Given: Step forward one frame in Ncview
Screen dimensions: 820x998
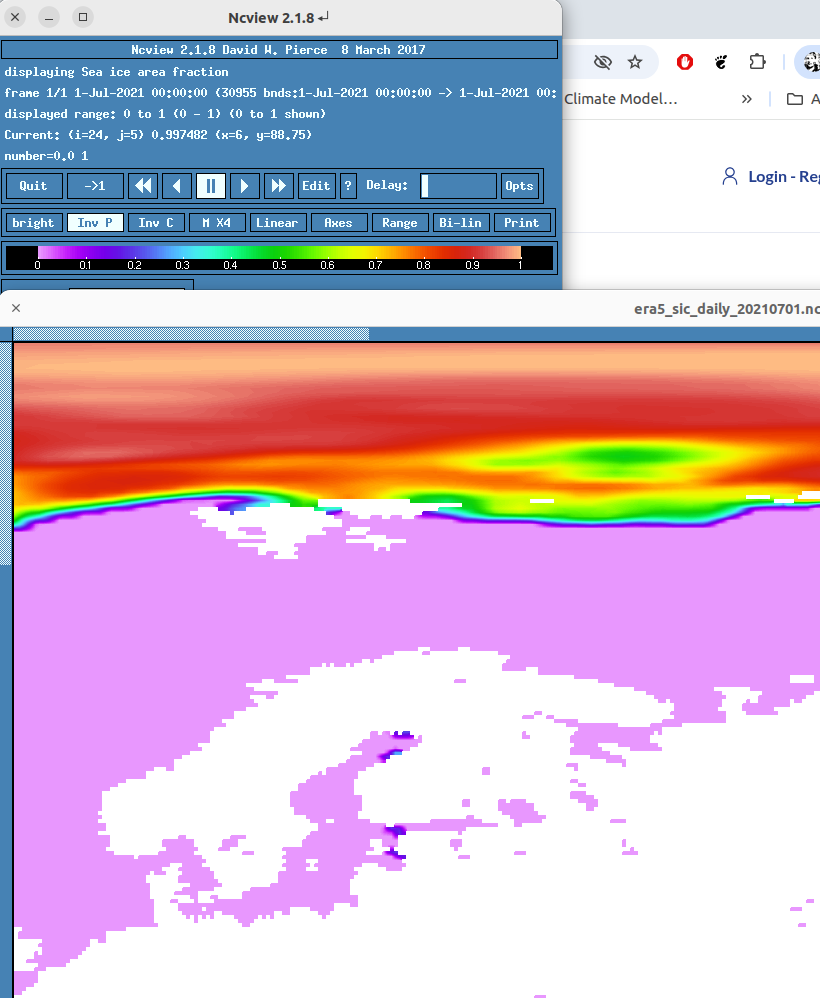Looking at the screenshot, I should (245, 186).
